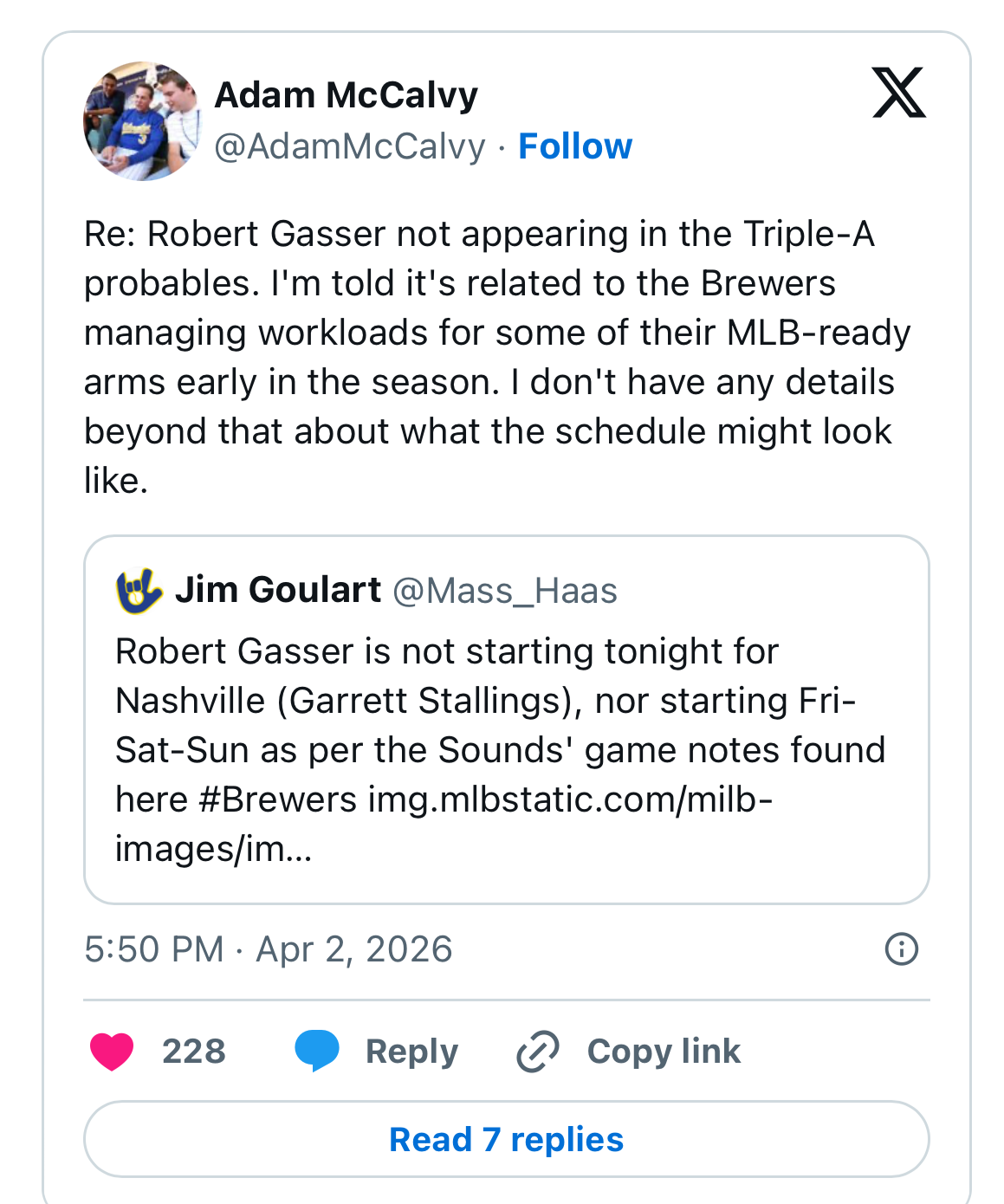Image resolution: width=1004 pixels, height=1204 pixels.
Task: Click the blue reply bubble icon
Action: (x=317, y=1051)
